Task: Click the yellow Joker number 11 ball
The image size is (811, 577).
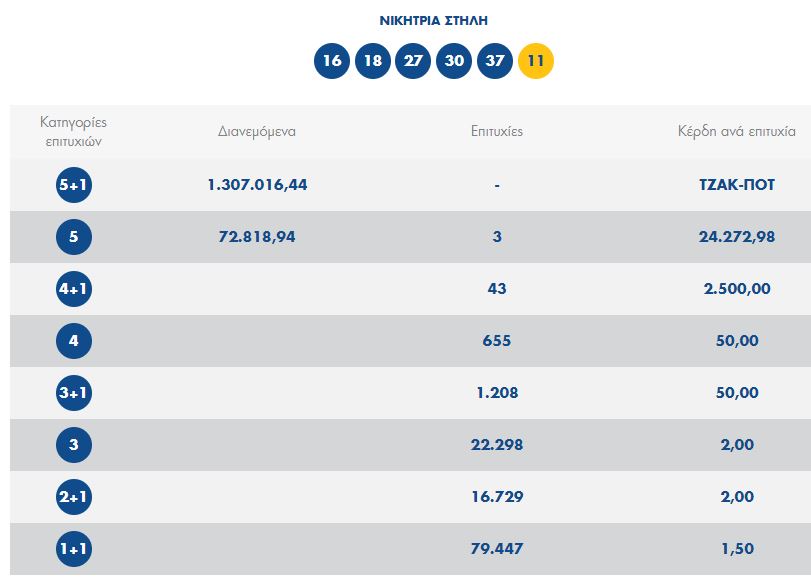Action: coord(536,61)
